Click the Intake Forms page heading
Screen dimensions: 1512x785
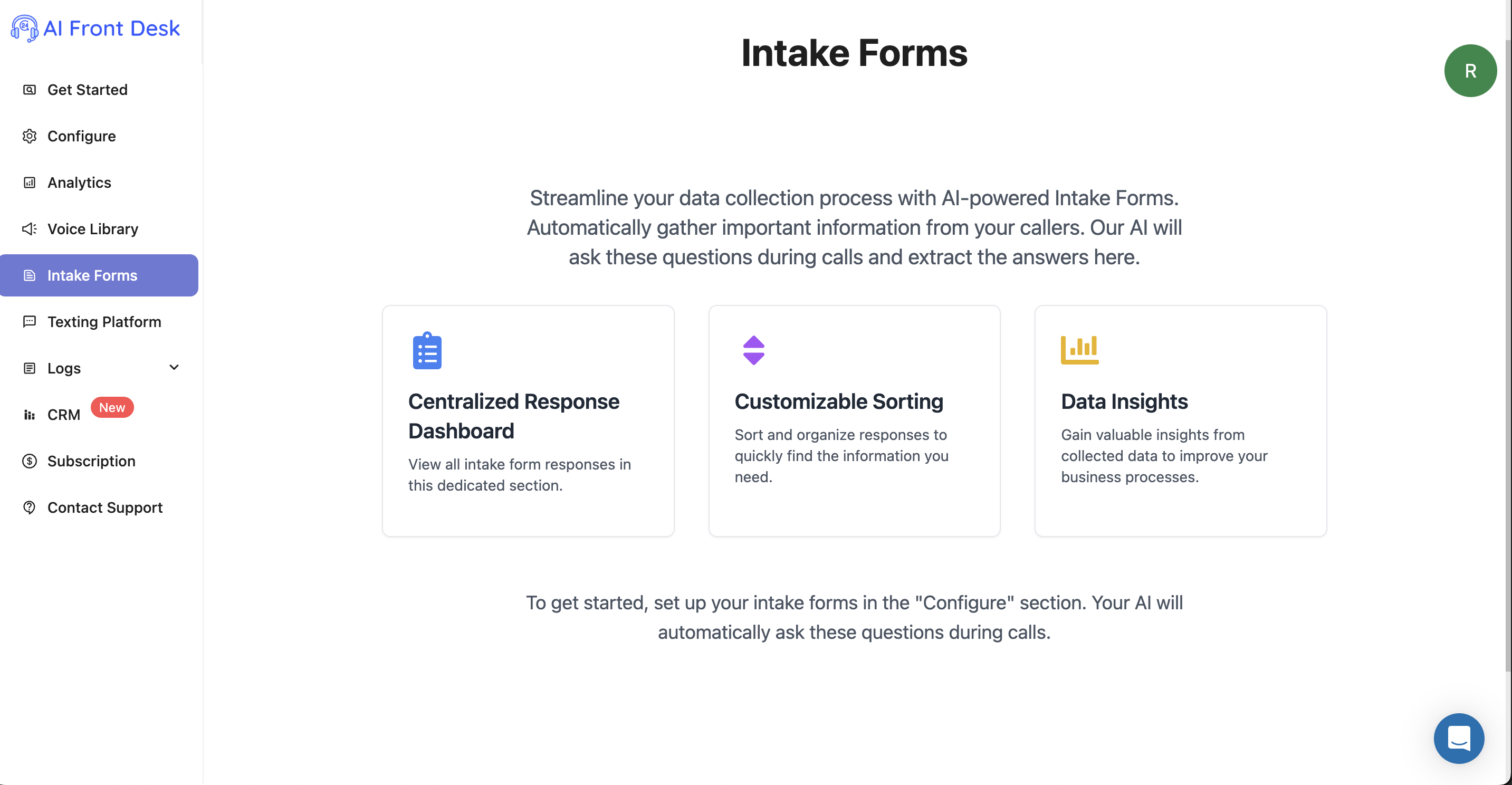click(854, 53)
